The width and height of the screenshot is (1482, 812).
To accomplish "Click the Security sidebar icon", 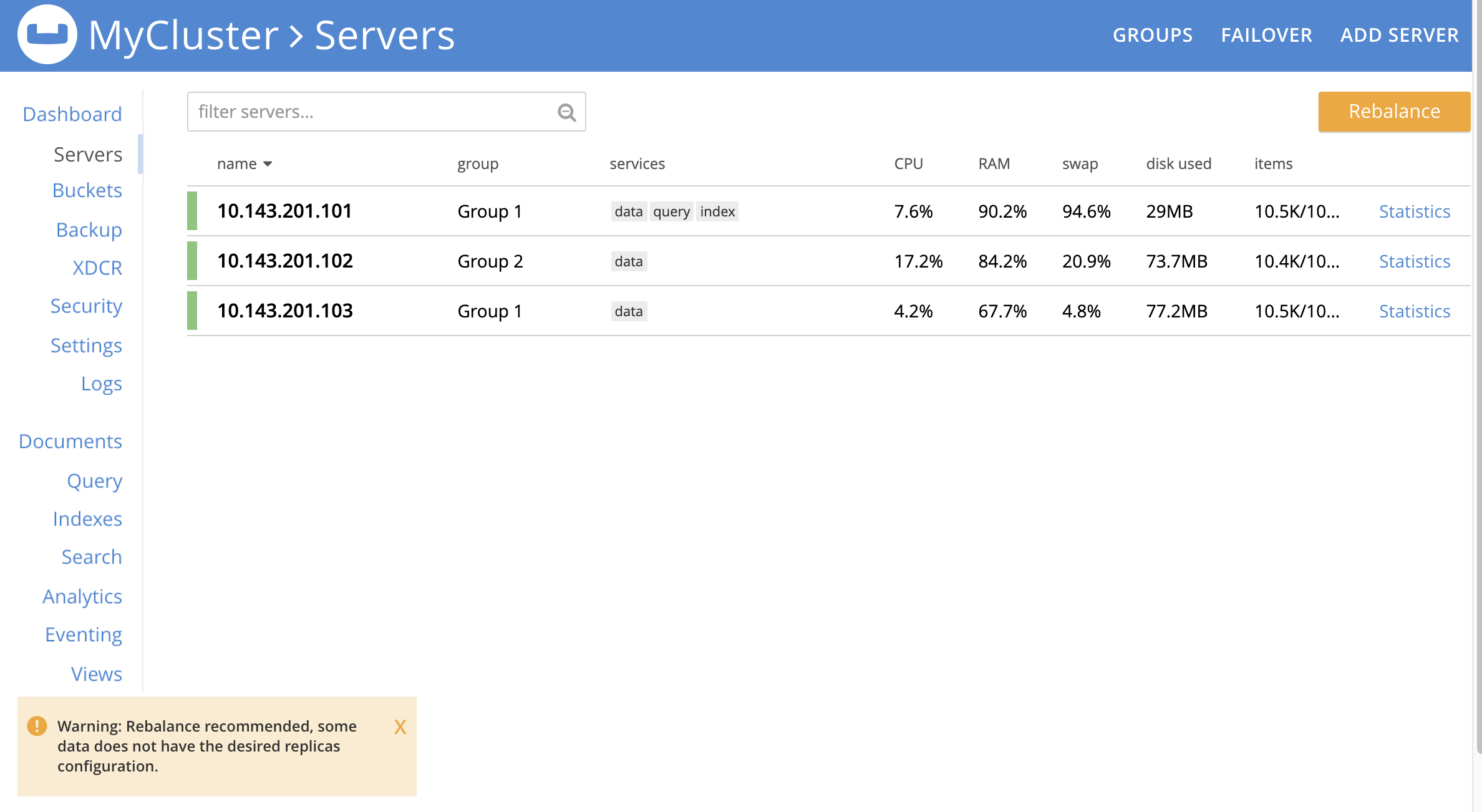I will point(86,306).
